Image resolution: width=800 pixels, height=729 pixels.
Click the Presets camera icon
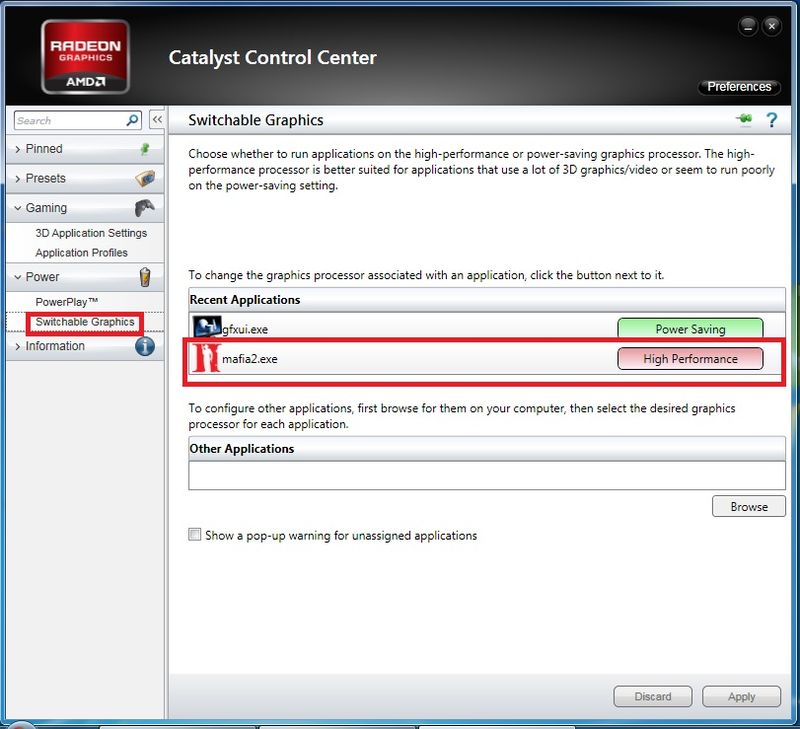(145, 178)
